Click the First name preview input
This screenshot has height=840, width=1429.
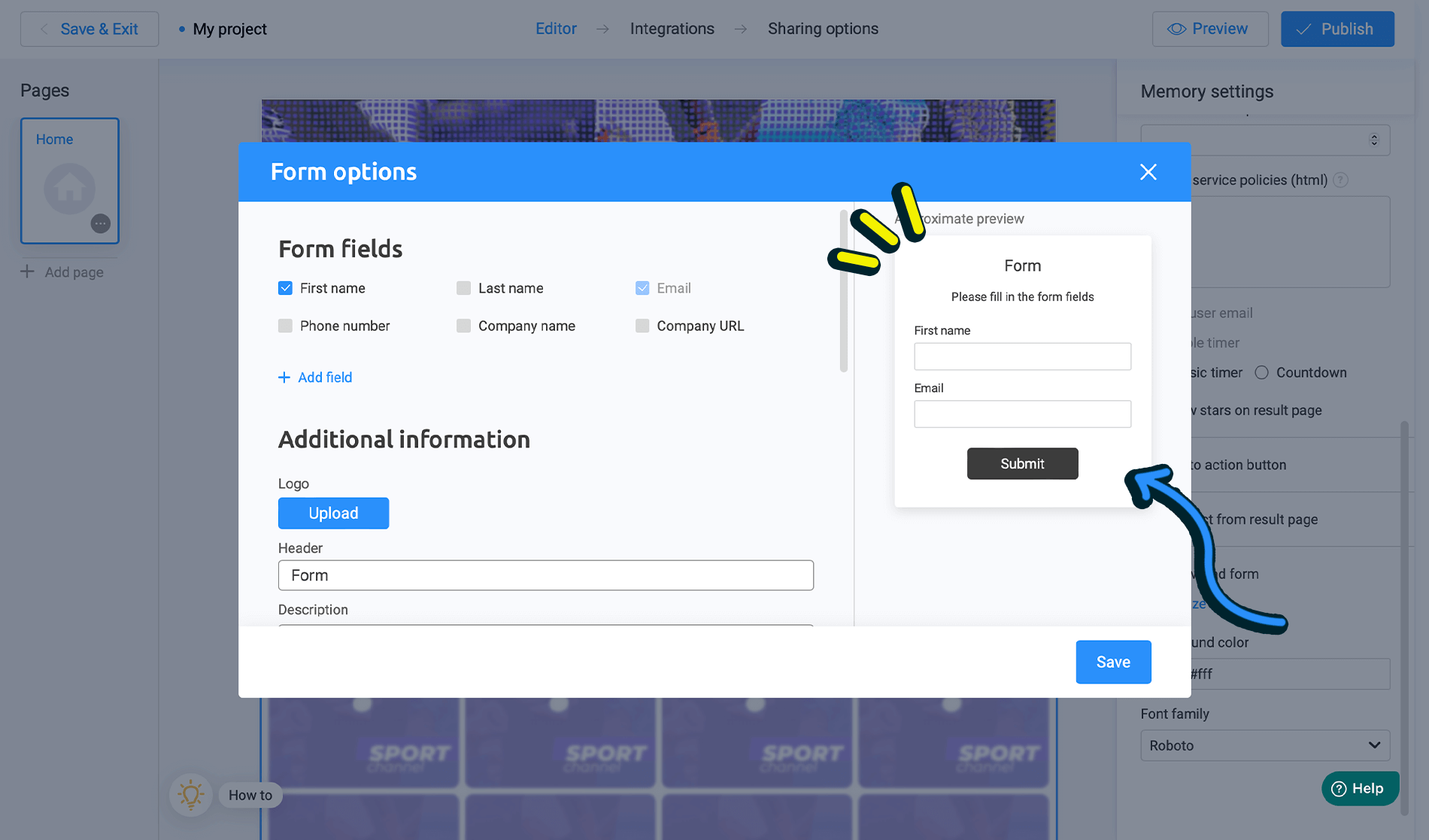pyautogui.click(x=1022, y=356)
